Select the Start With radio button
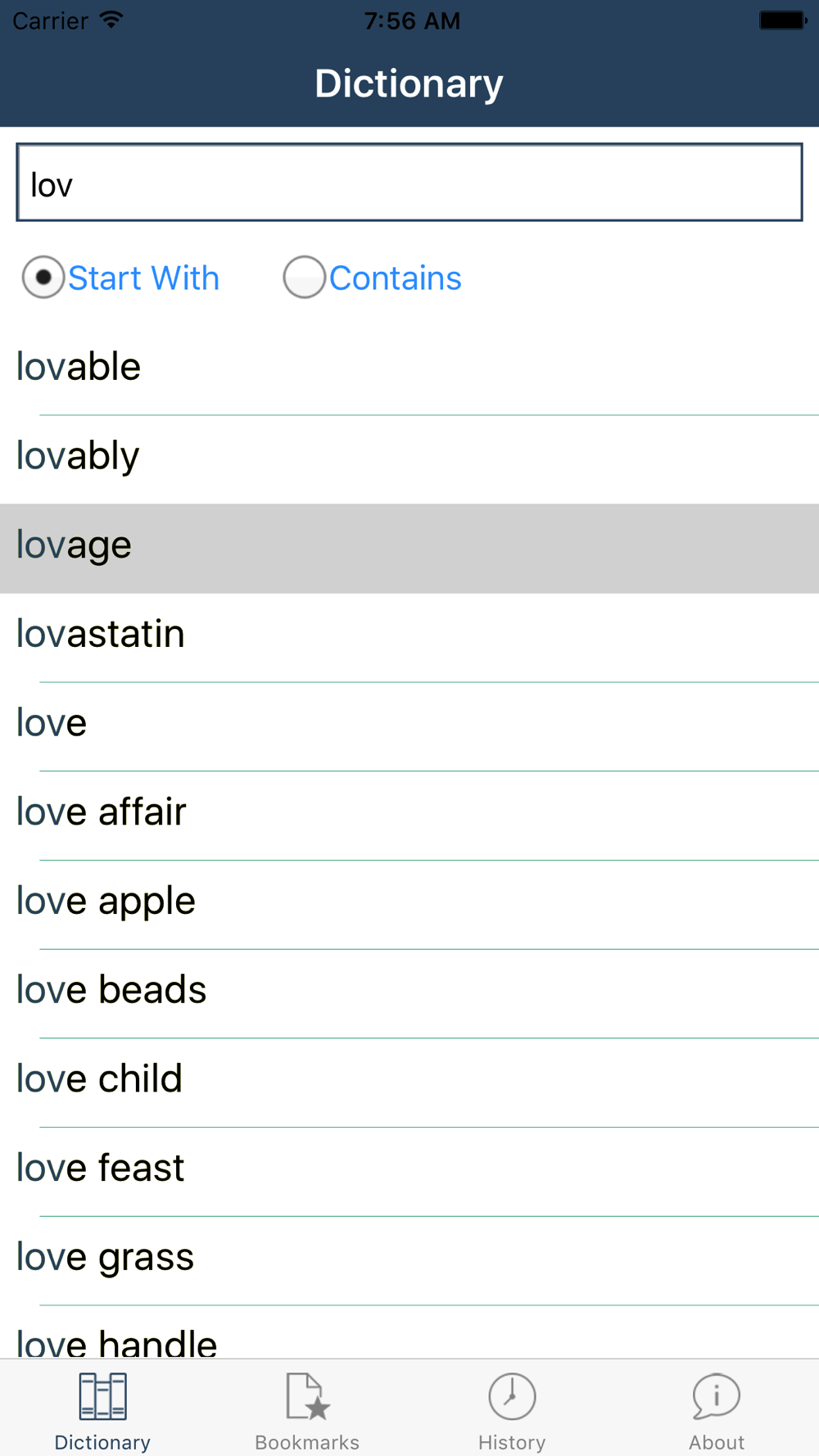This screenshot has width=819, height=1456. [43, 277]
